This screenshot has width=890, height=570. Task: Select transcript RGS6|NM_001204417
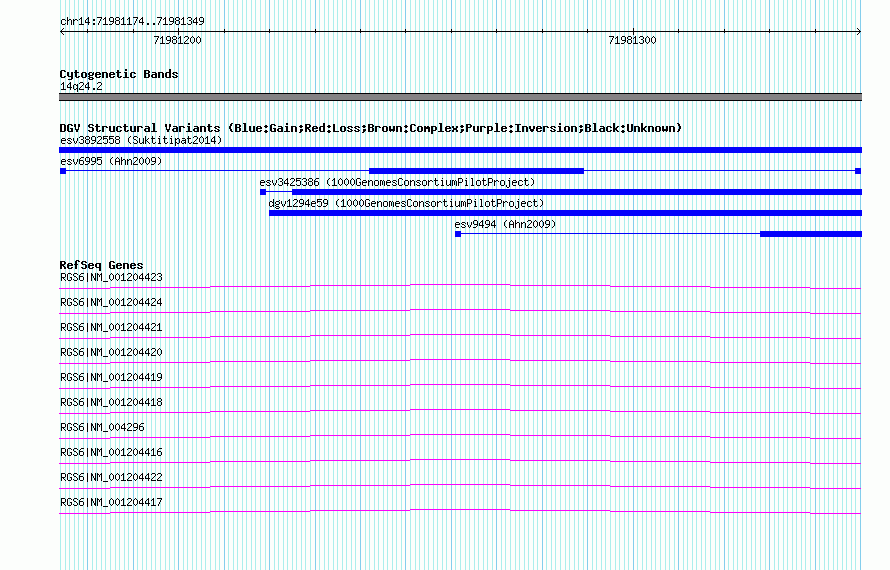click(x=111, y=502)
